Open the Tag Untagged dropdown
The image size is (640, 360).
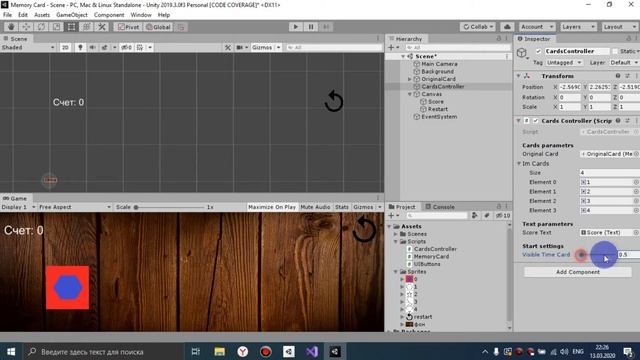pyautogui.click(x=564, y=62)
